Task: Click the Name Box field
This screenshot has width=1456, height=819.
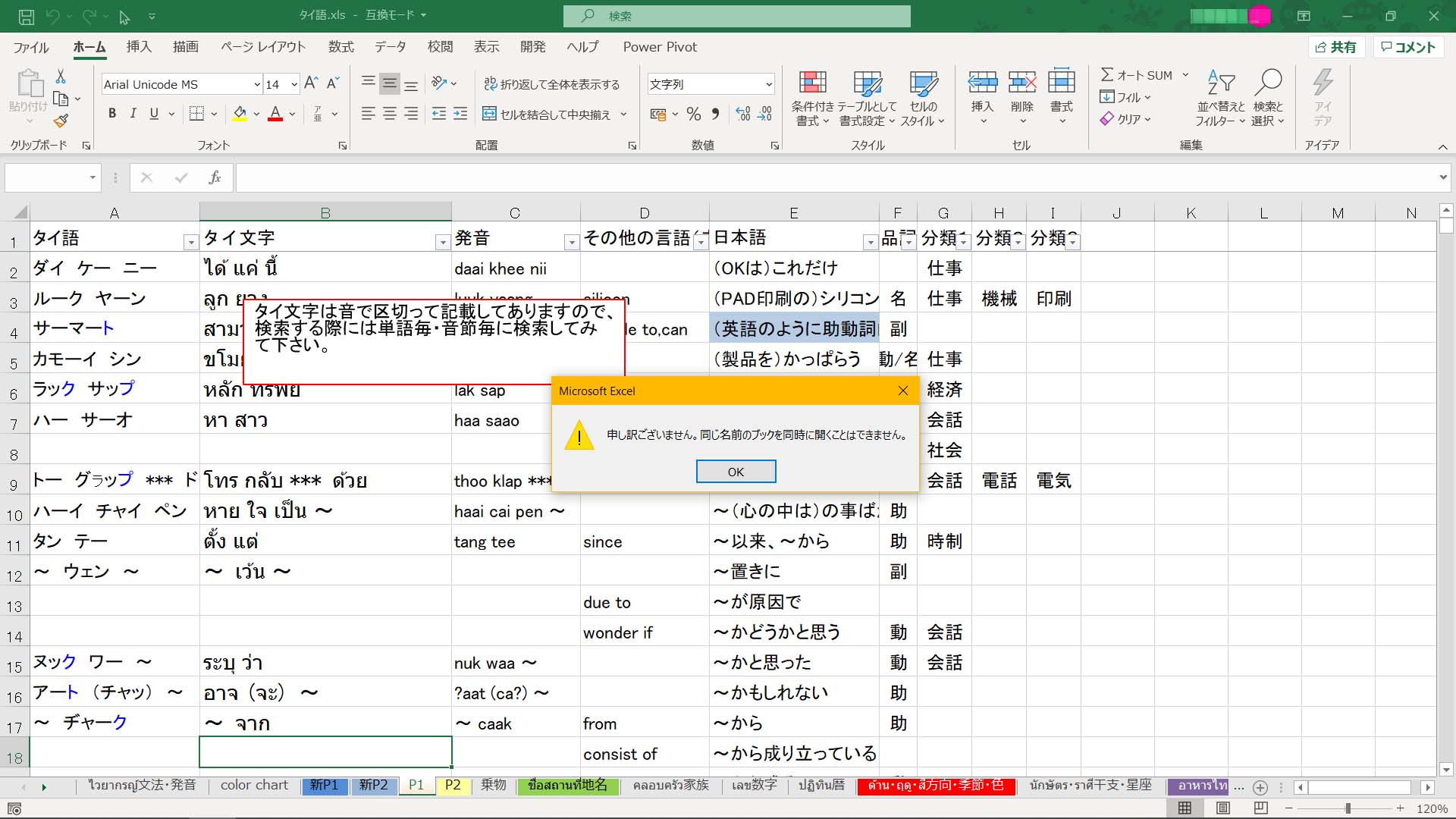Action: (52, 177)
